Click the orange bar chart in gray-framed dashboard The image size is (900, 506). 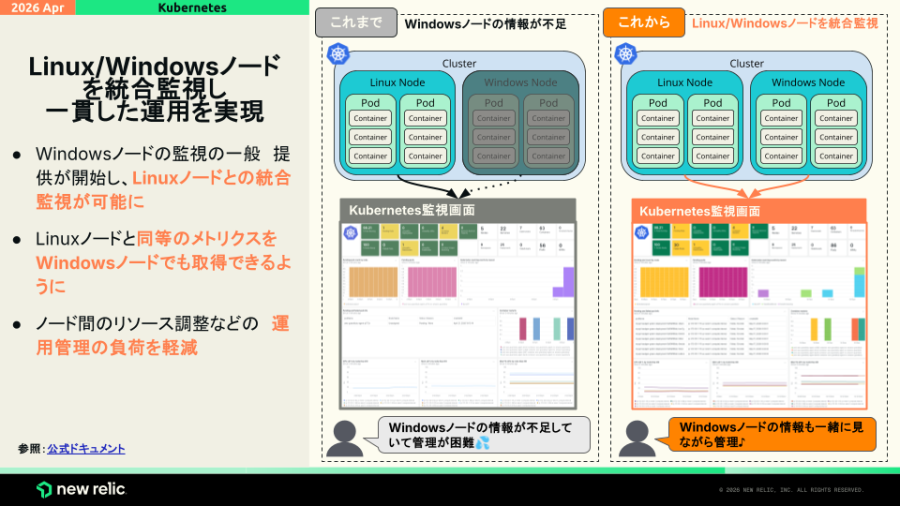tap(373, 282)
